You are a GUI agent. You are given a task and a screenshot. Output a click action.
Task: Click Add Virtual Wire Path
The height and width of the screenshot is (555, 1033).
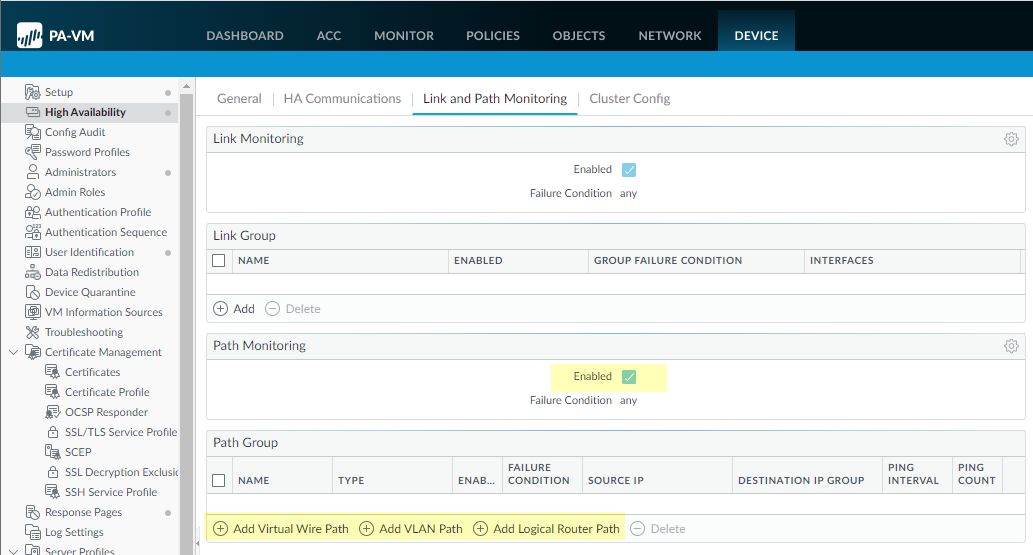[281, 529]
